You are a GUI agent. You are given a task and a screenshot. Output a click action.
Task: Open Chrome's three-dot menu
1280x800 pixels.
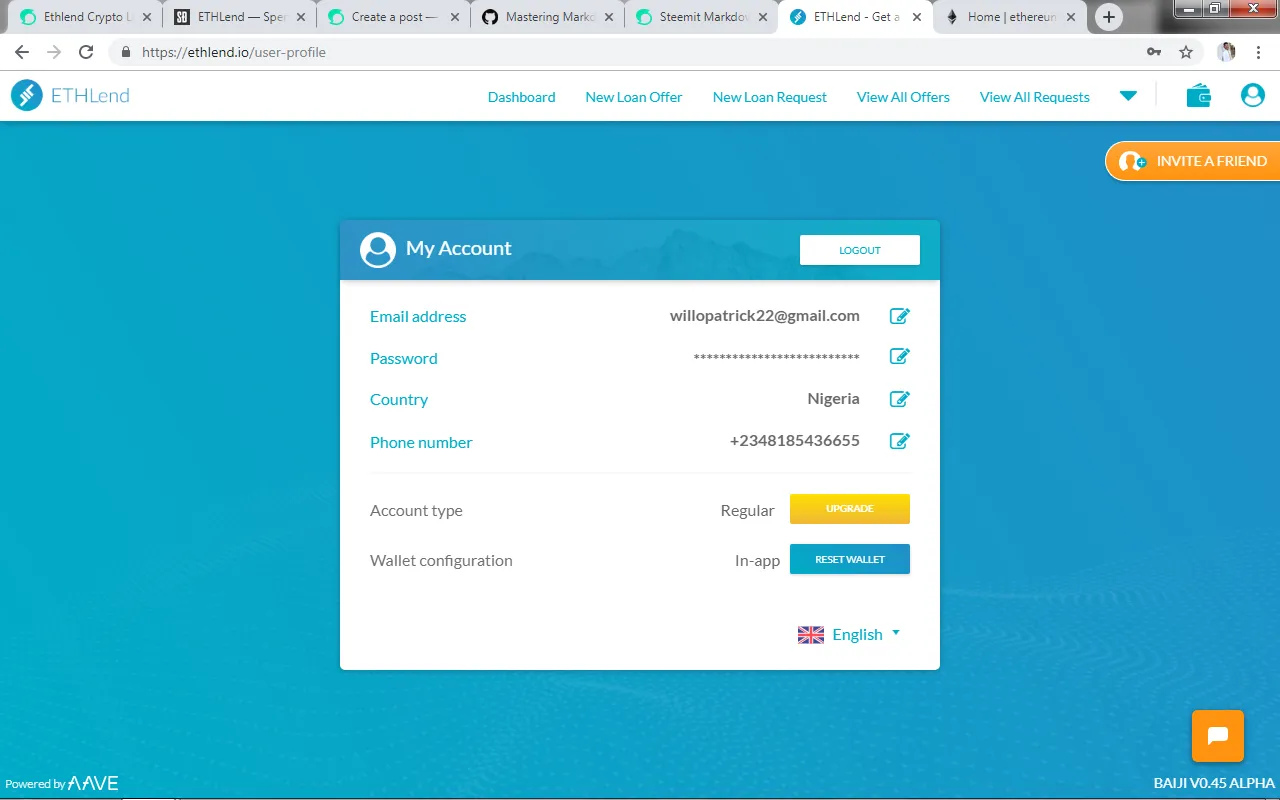pos(1259,52)
